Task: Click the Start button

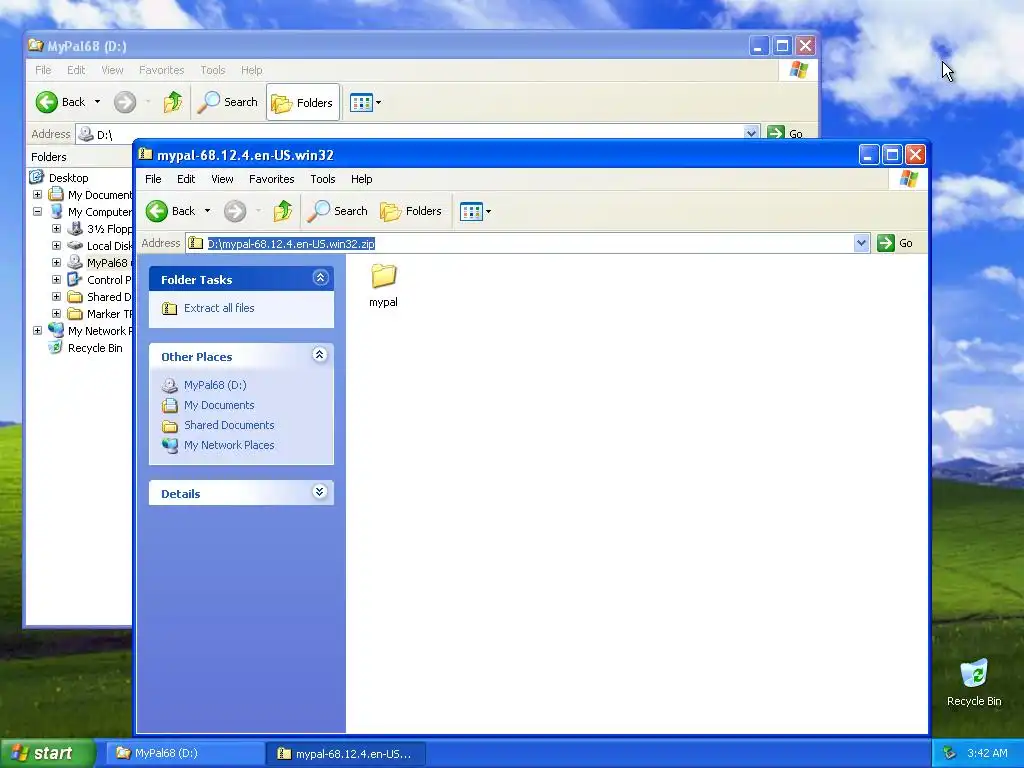Action: pyautogui.click(x=47, y=753)
